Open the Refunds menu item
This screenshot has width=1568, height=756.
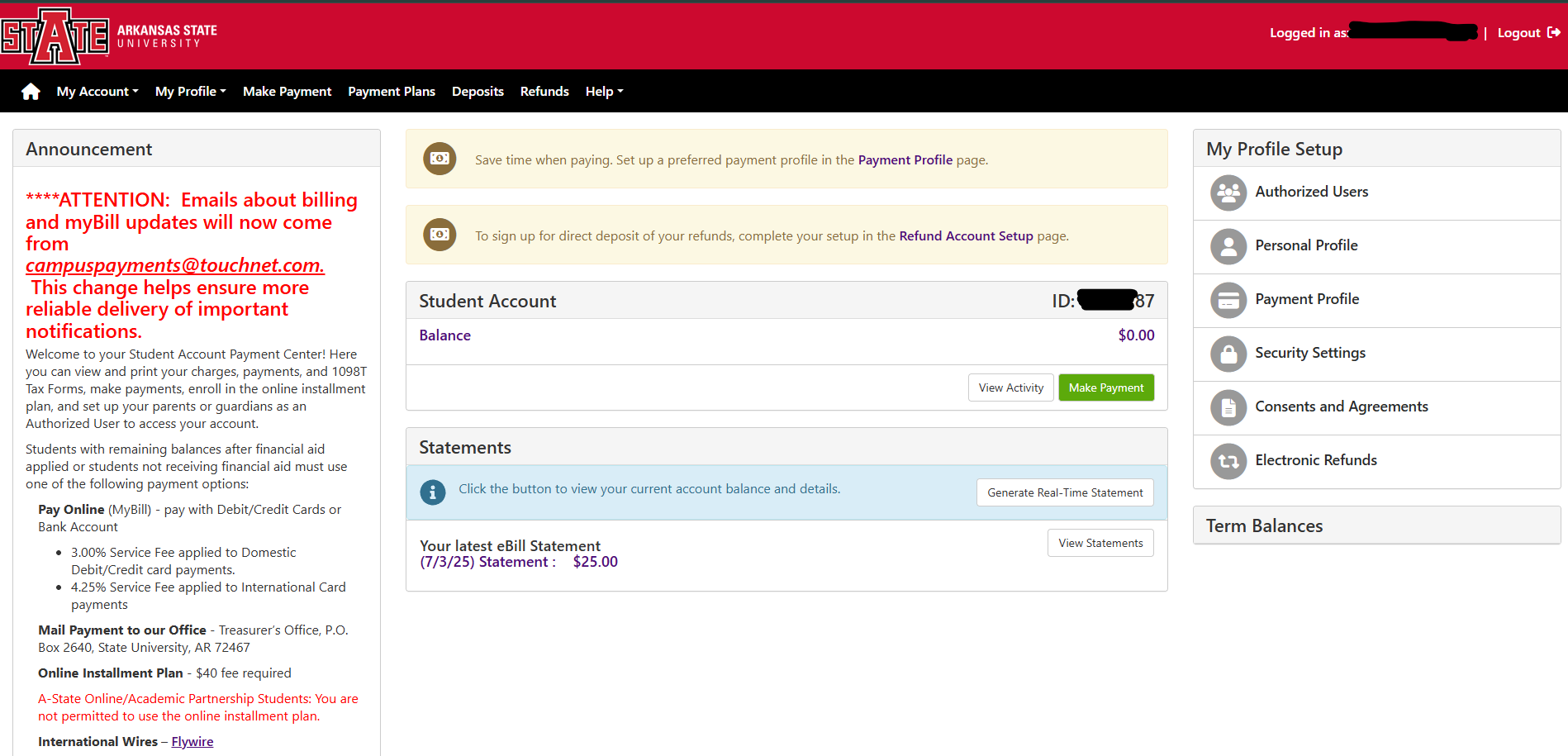(x=544, y=92)
